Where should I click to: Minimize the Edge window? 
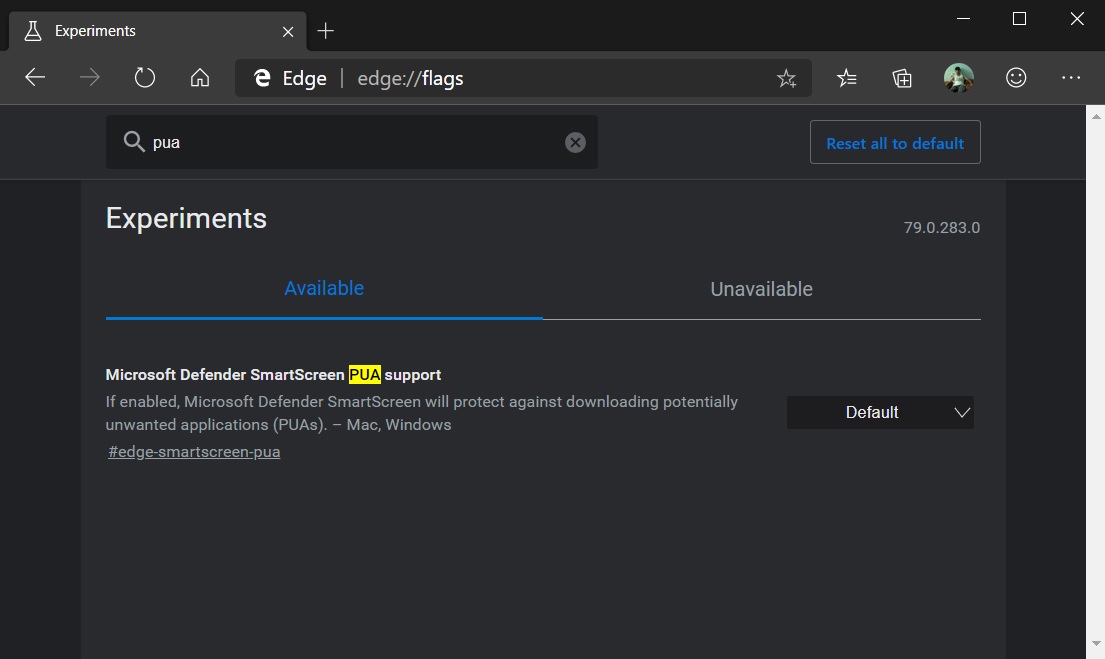coord(963,19)
